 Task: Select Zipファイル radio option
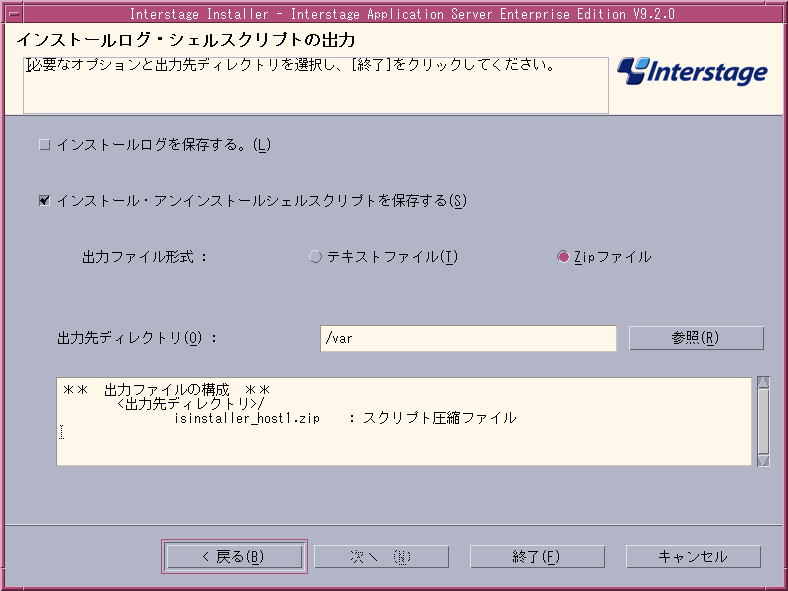coord(563,257)
